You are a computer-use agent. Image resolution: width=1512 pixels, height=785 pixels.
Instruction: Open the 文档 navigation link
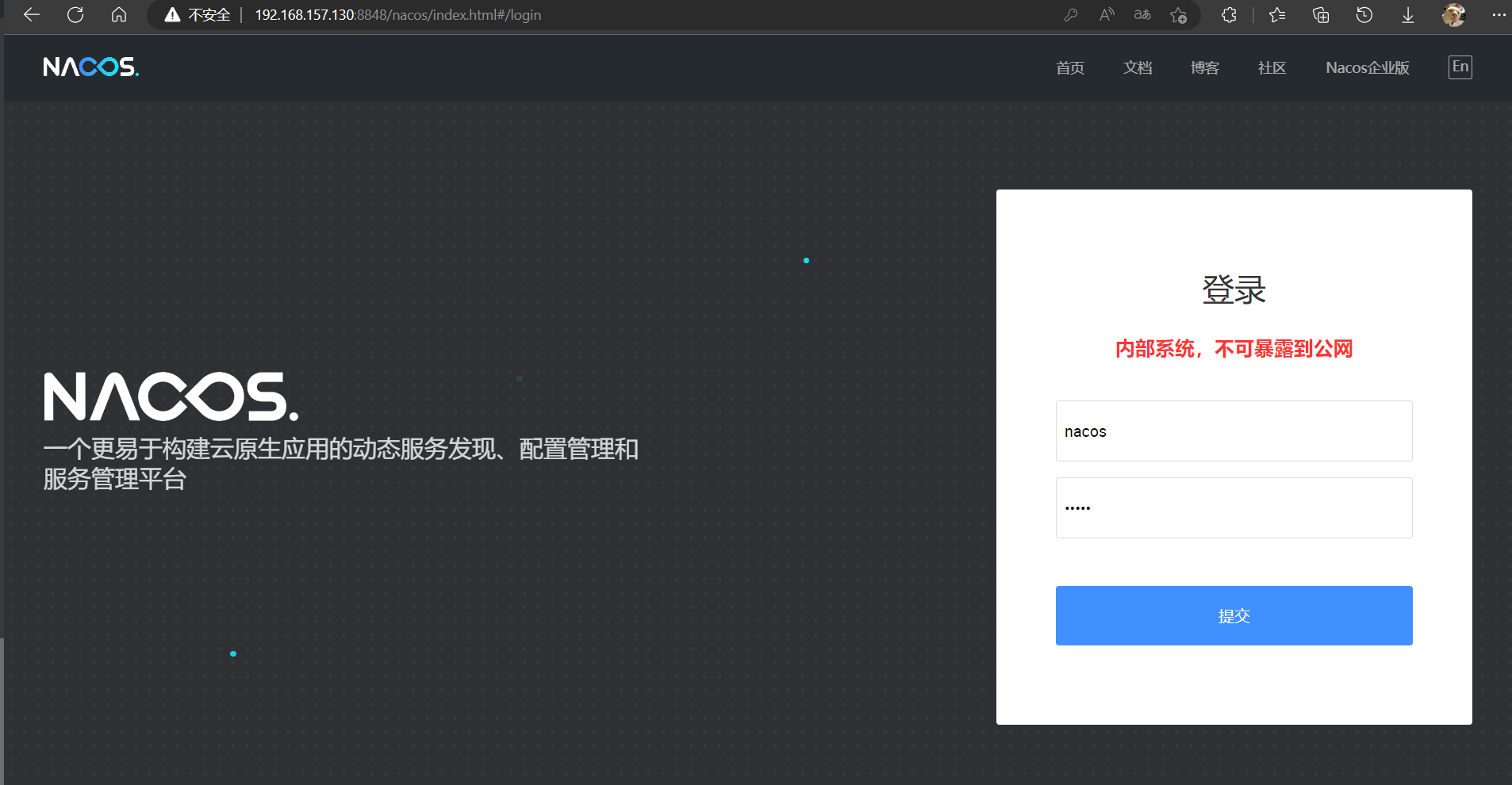1138,68
